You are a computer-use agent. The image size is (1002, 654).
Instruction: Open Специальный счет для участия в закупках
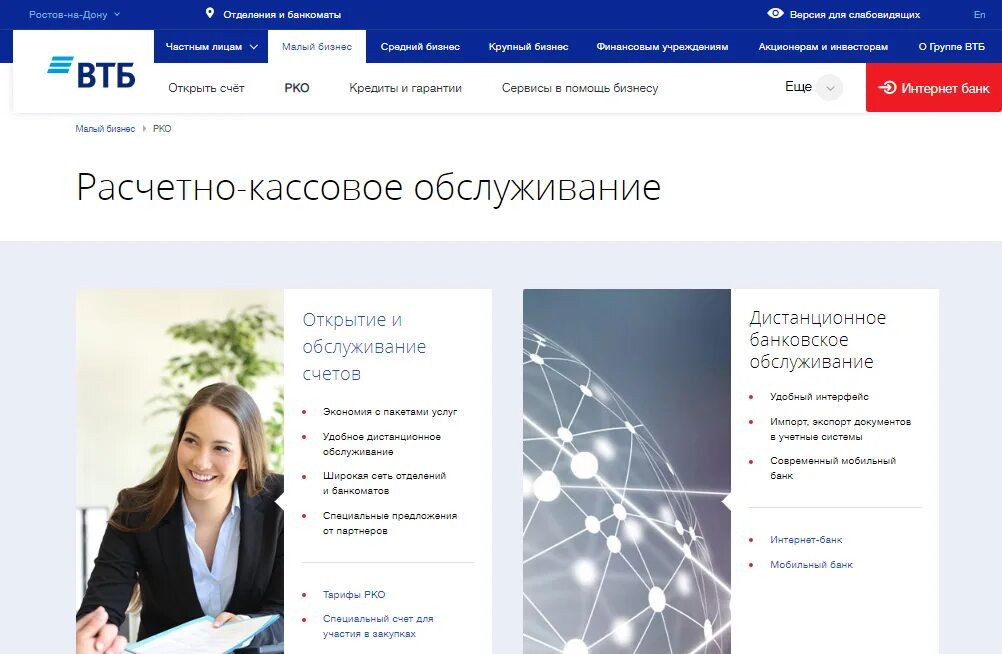point(378,626)
